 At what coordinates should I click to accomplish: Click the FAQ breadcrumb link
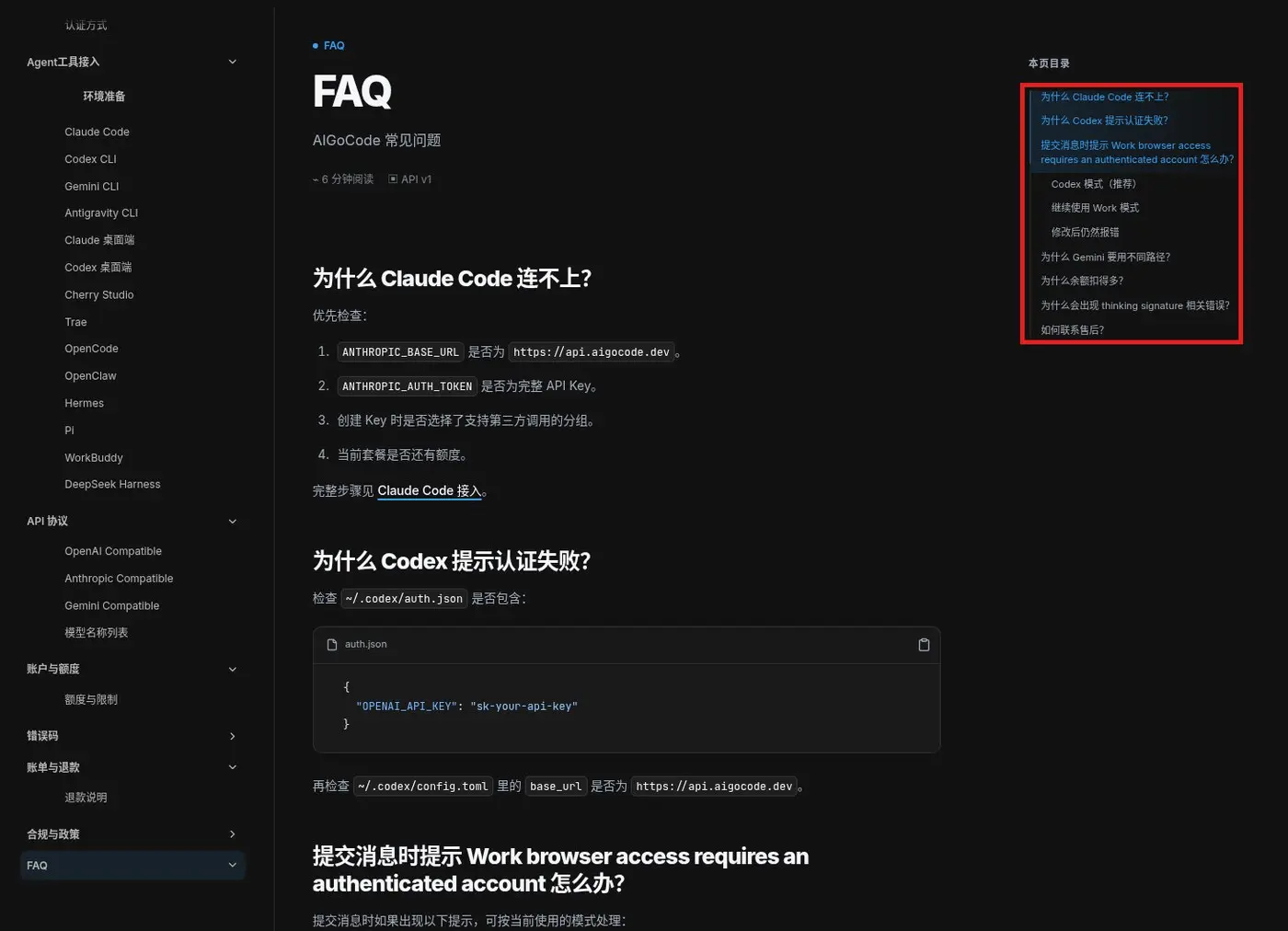(334, 46)
